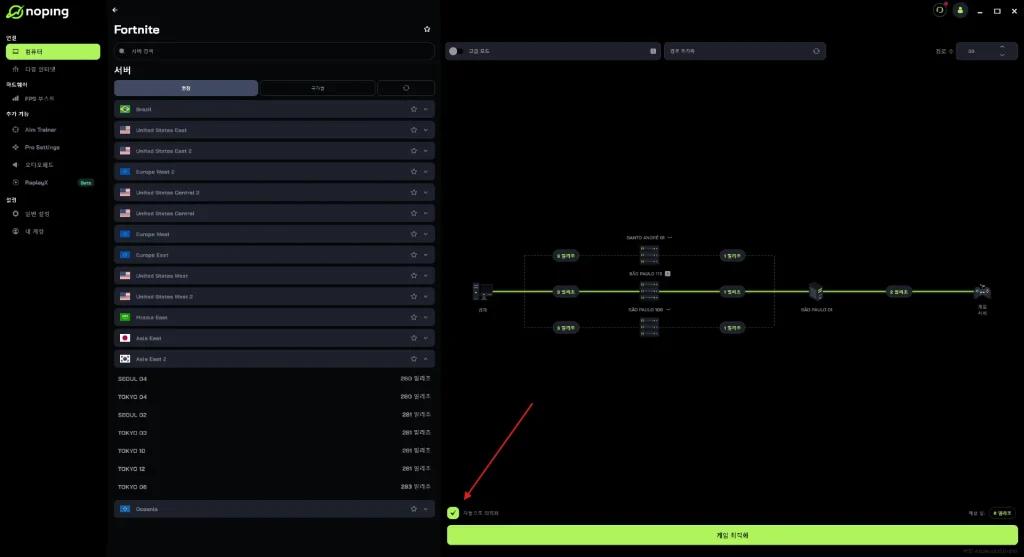The width and height of the screenshot is (1024, 557).
Task: Star the Europe West 2 server
Action: [413, 172]
